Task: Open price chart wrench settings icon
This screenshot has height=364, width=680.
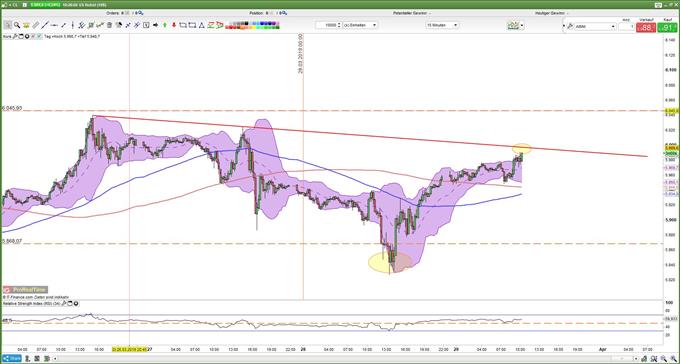Action: pyautogui.click(x=15, y=36)
